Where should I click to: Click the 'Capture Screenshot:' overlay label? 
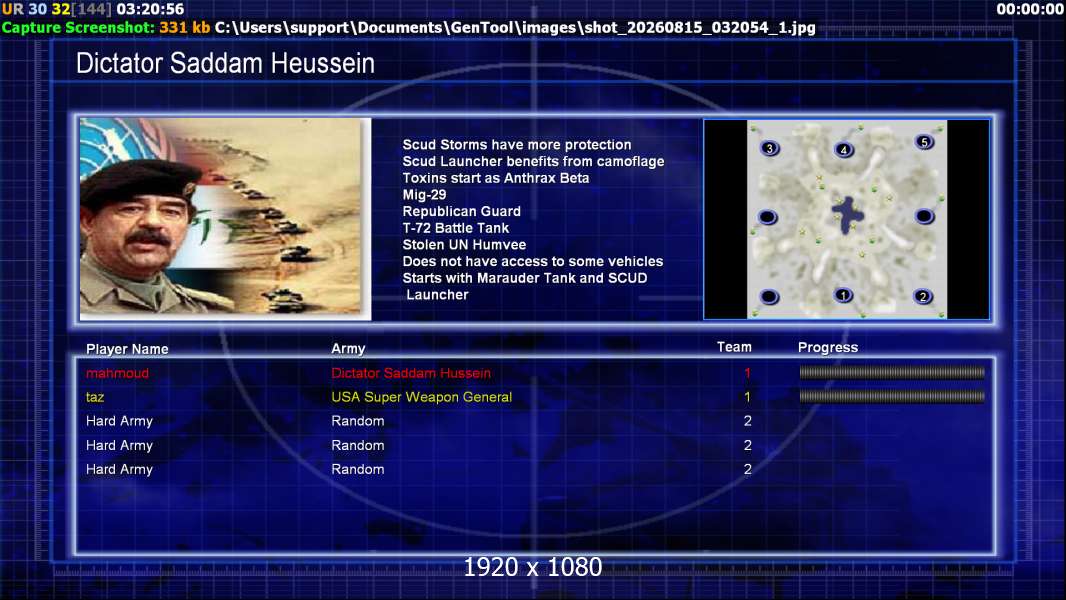78,28
